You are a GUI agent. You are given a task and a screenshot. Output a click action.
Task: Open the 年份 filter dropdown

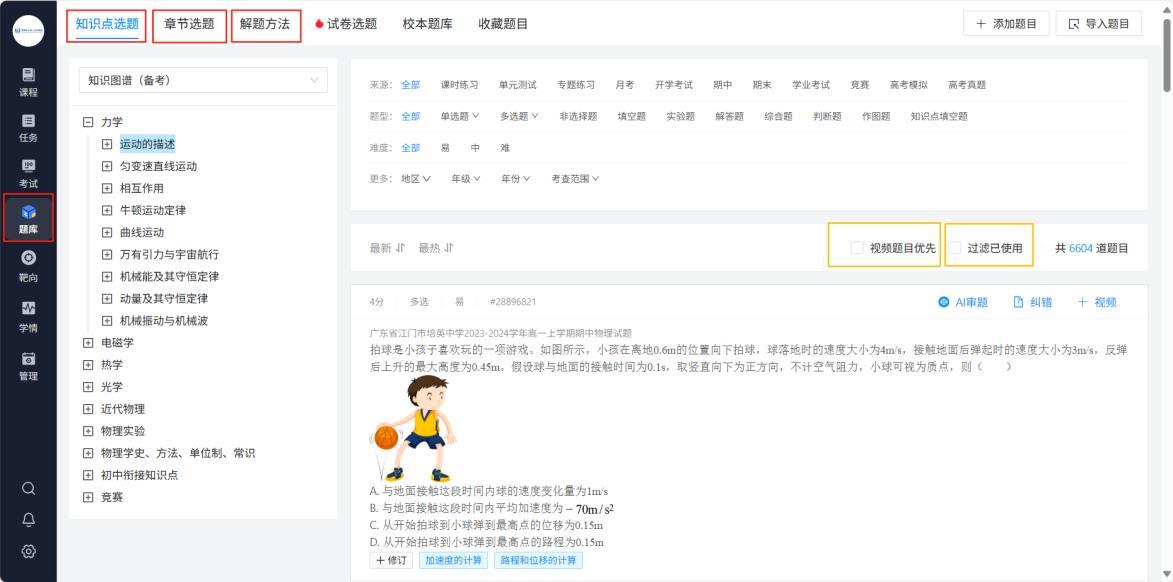point(515,179)
